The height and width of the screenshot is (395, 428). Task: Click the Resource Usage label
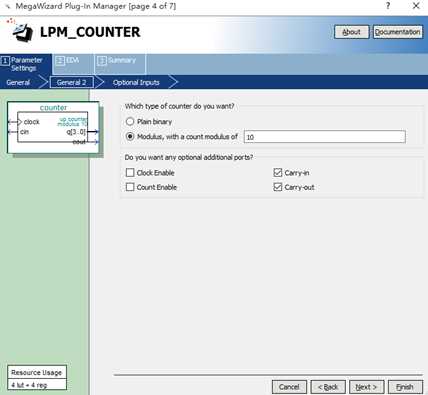(36, 372)
